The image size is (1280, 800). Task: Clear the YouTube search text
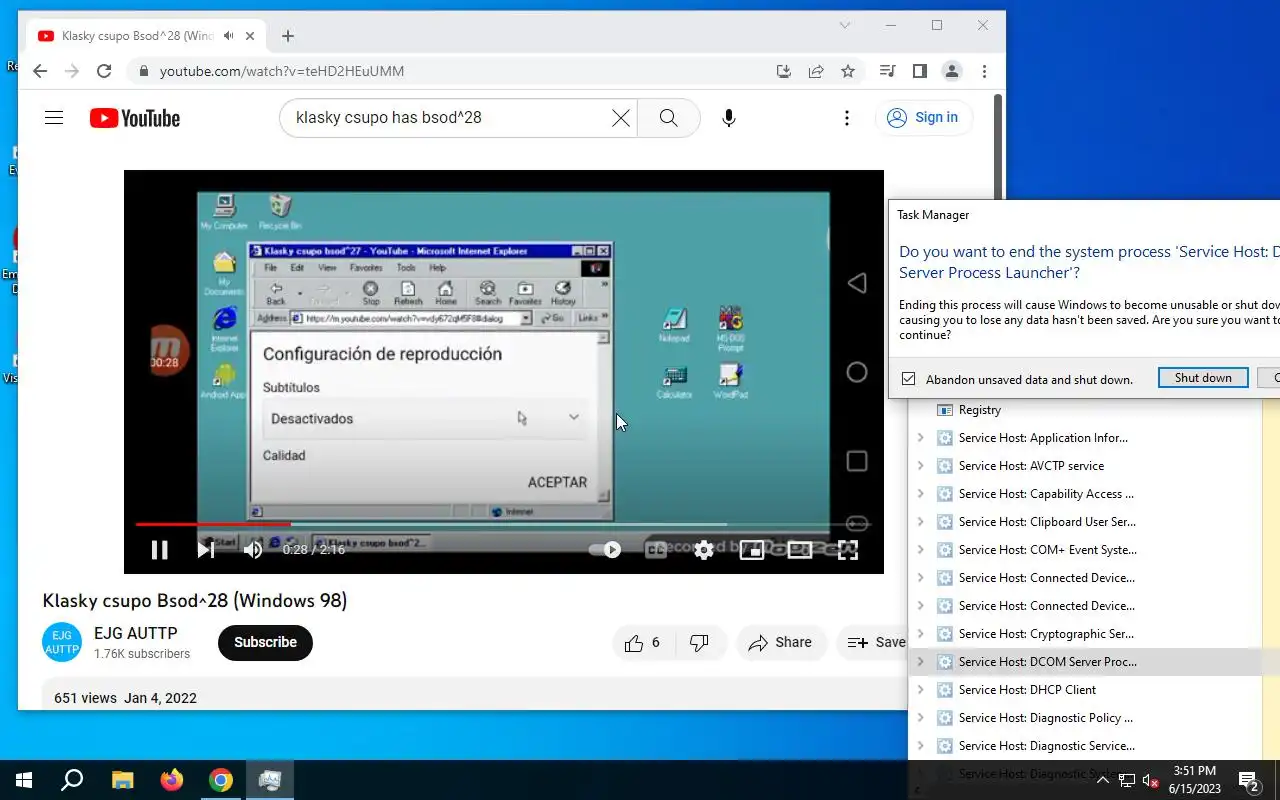click(x=621, y=118)
